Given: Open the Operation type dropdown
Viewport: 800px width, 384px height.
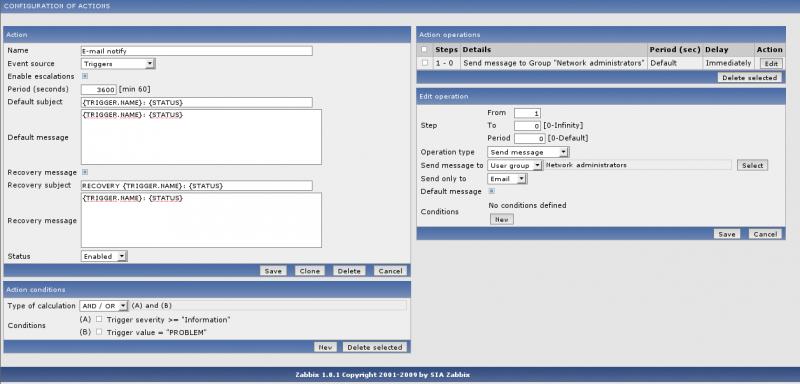Looking at the screenshot, I should pos(528,152).
